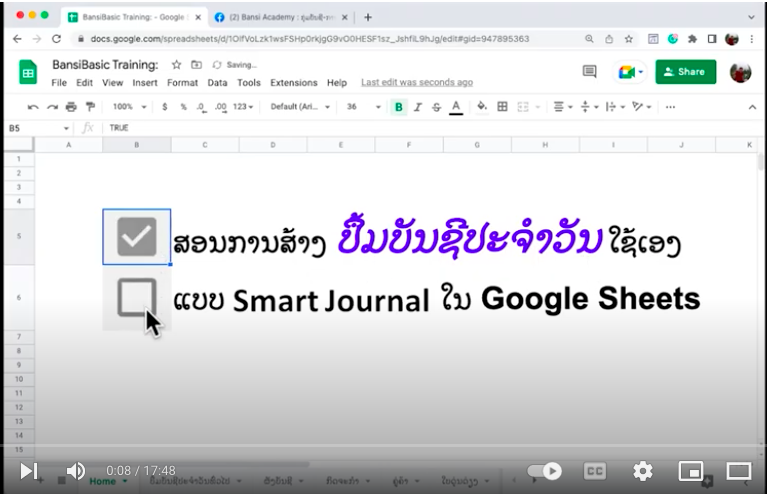Open the fill color picker

tap(482, 107)
